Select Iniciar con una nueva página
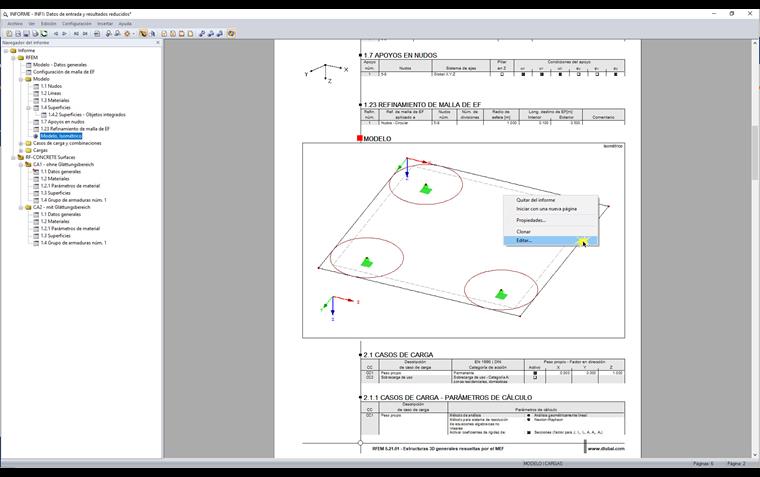 551,208
